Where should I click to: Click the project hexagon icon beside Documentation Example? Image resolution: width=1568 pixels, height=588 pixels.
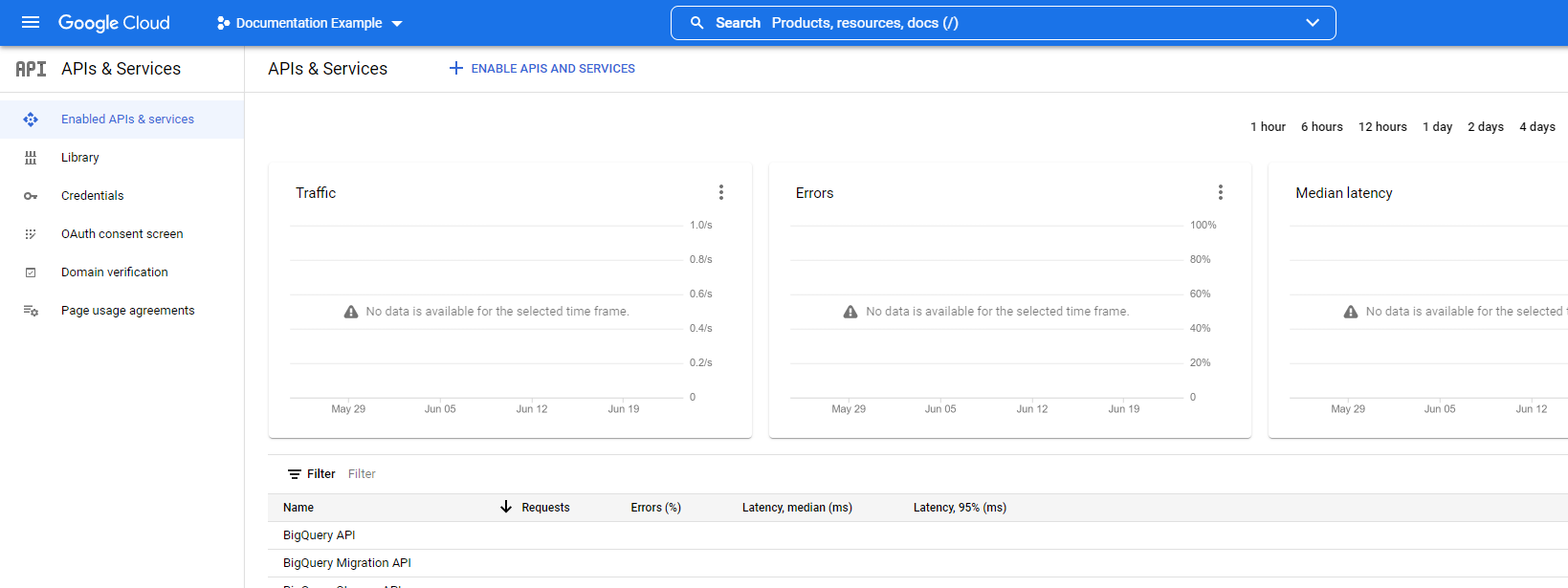click(x=223, y=23)
